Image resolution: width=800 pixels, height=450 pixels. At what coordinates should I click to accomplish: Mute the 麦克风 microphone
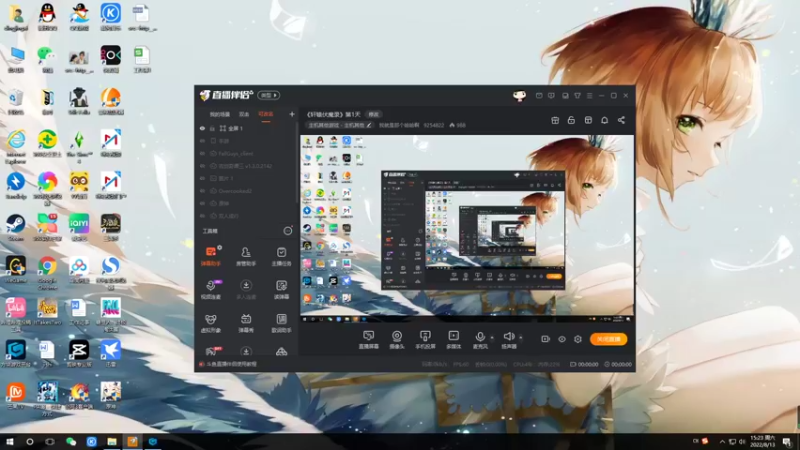coord(480,339)
